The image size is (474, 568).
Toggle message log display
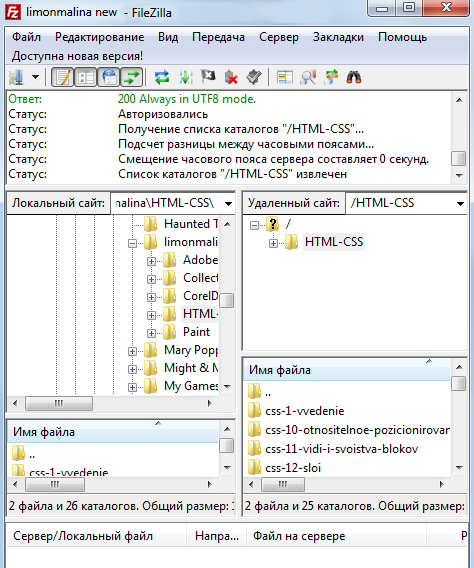63,77
